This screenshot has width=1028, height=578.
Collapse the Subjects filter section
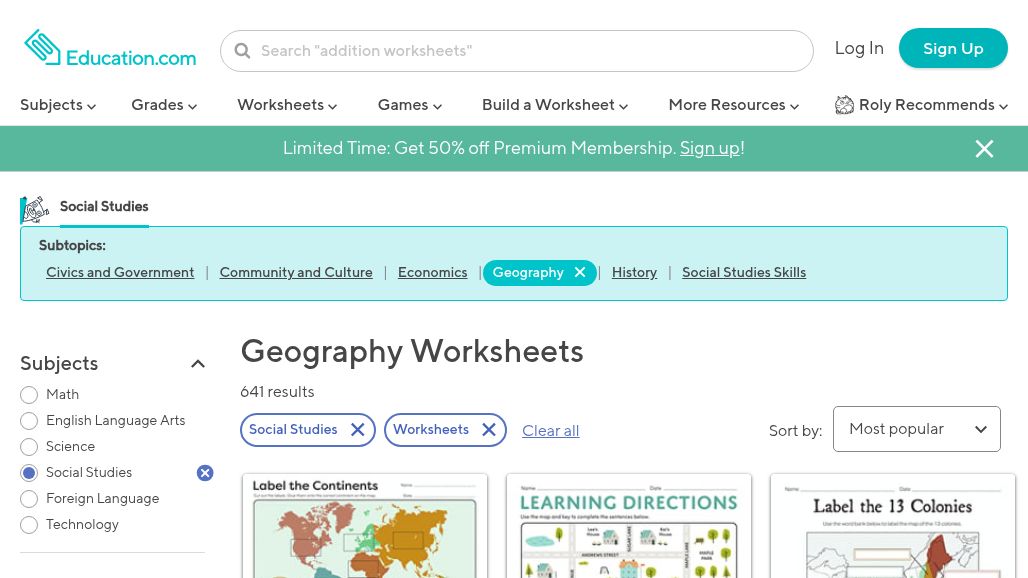coord(198,364)
